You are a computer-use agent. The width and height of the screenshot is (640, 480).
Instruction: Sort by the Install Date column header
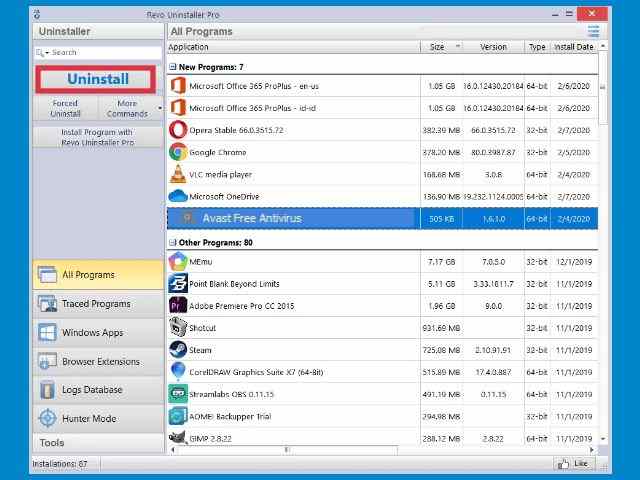[574, 47]
